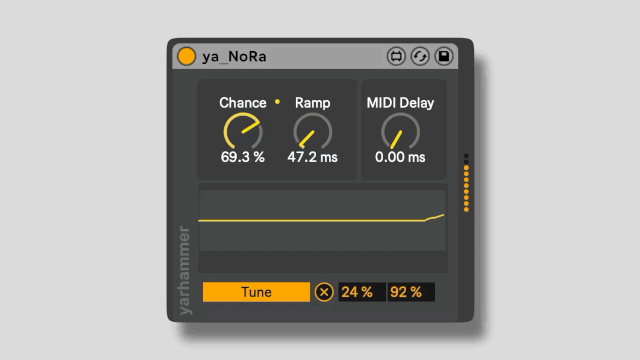
Task: Select the 69.3 % Chance value
Action: point(243,157)
